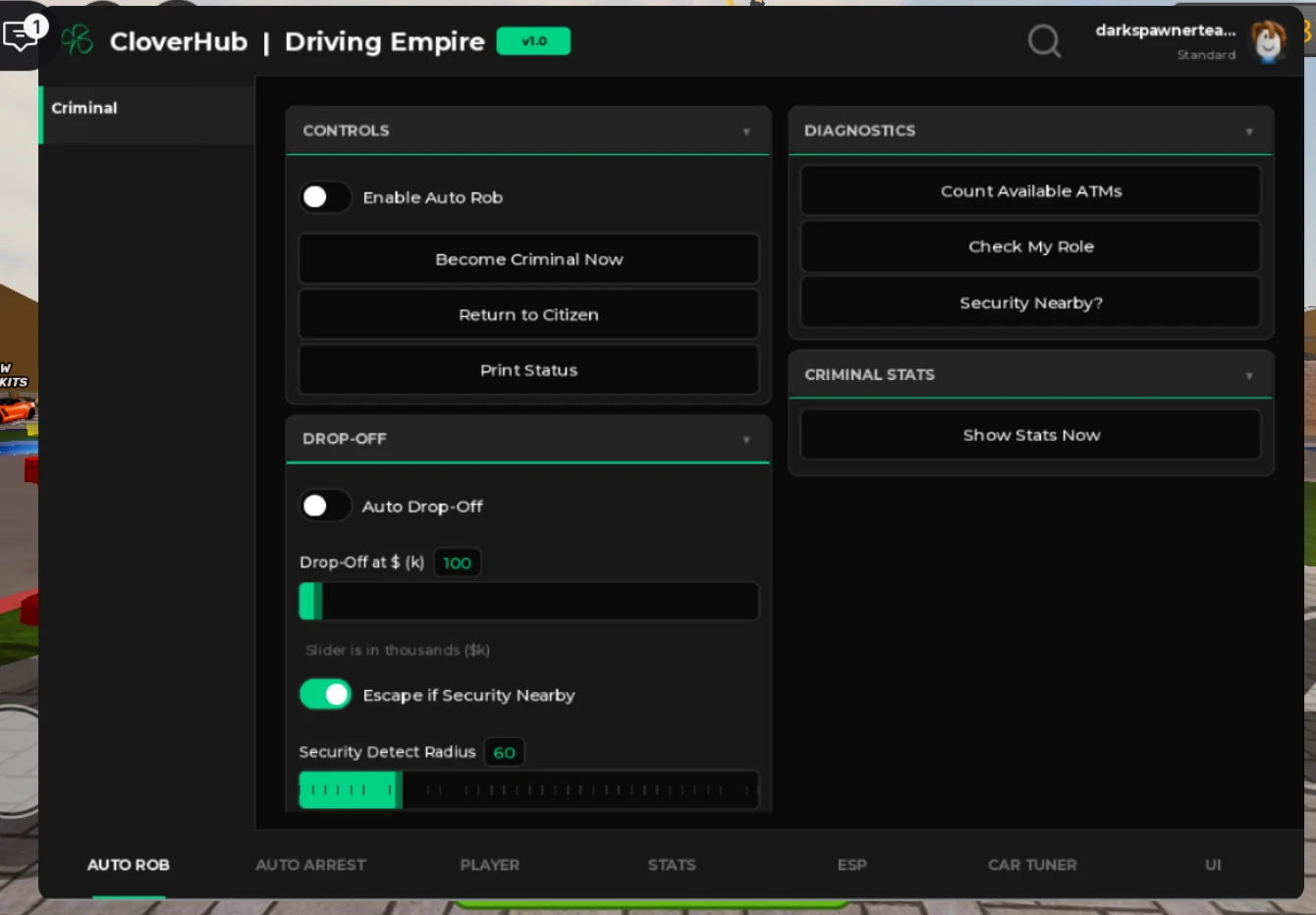Toggle Auto Drop-Off switch
Viewport: 1316px width, 915px height.
(x=325, y=506)
